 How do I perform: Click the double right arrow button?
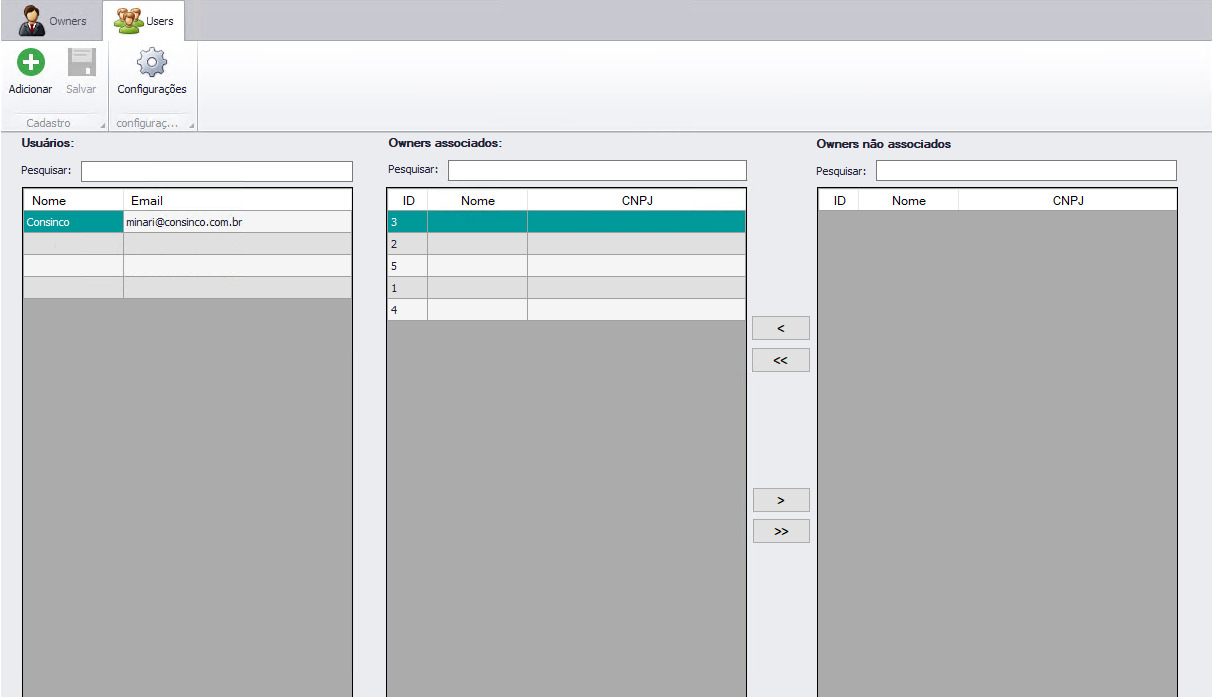pos(781,531)
